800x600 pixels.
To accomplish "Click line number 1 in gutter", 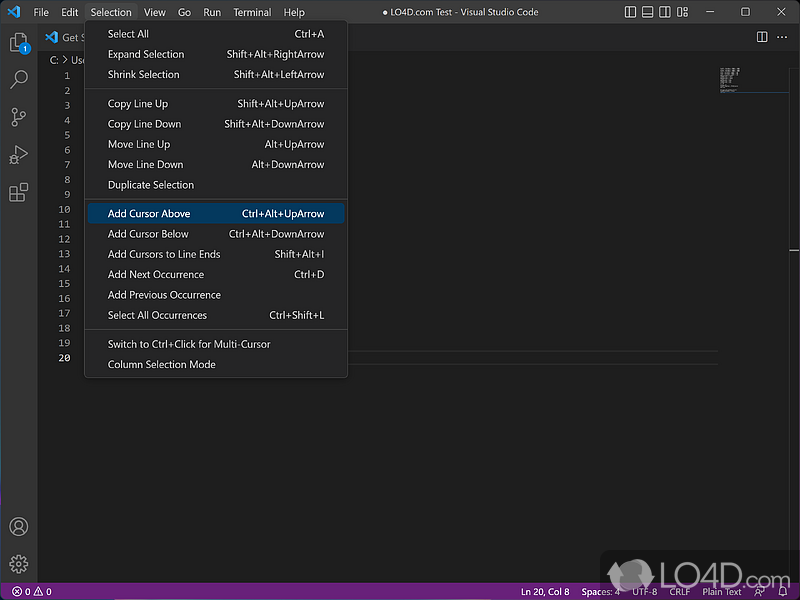I will click(67, 76).
